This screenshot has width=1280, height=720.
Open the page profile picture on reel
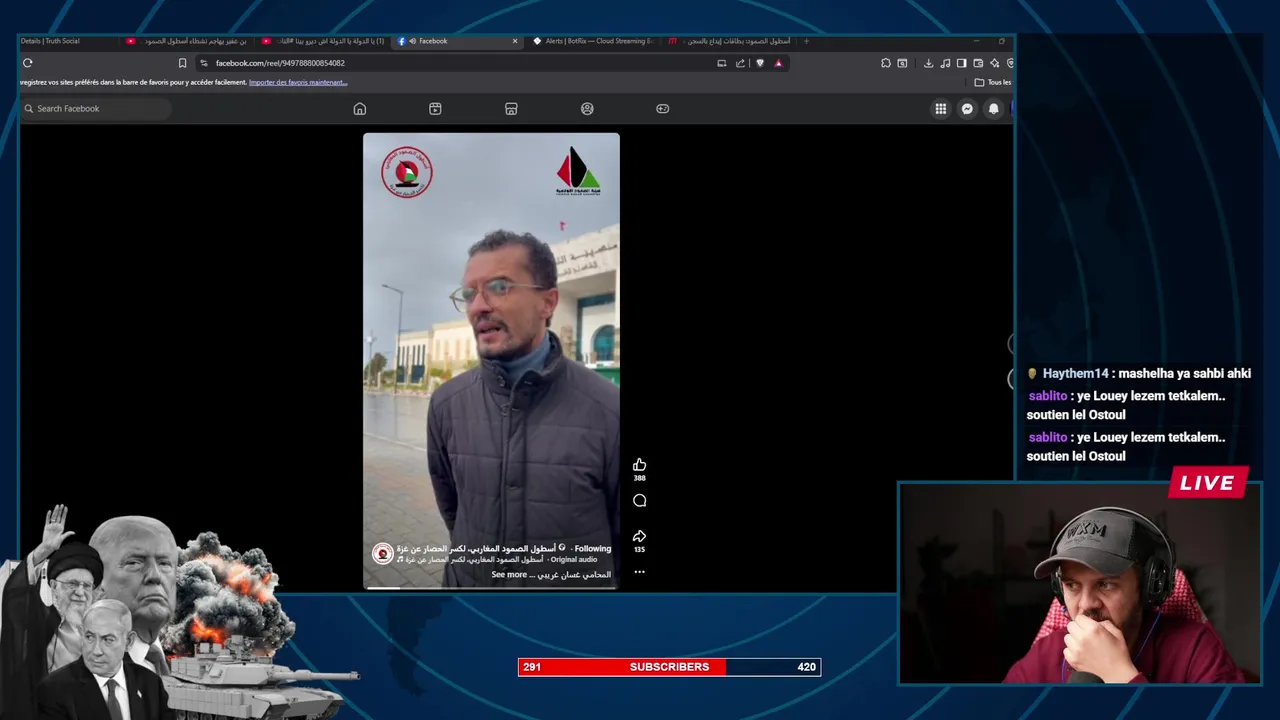pyautogui.click(x=382, y=554)
